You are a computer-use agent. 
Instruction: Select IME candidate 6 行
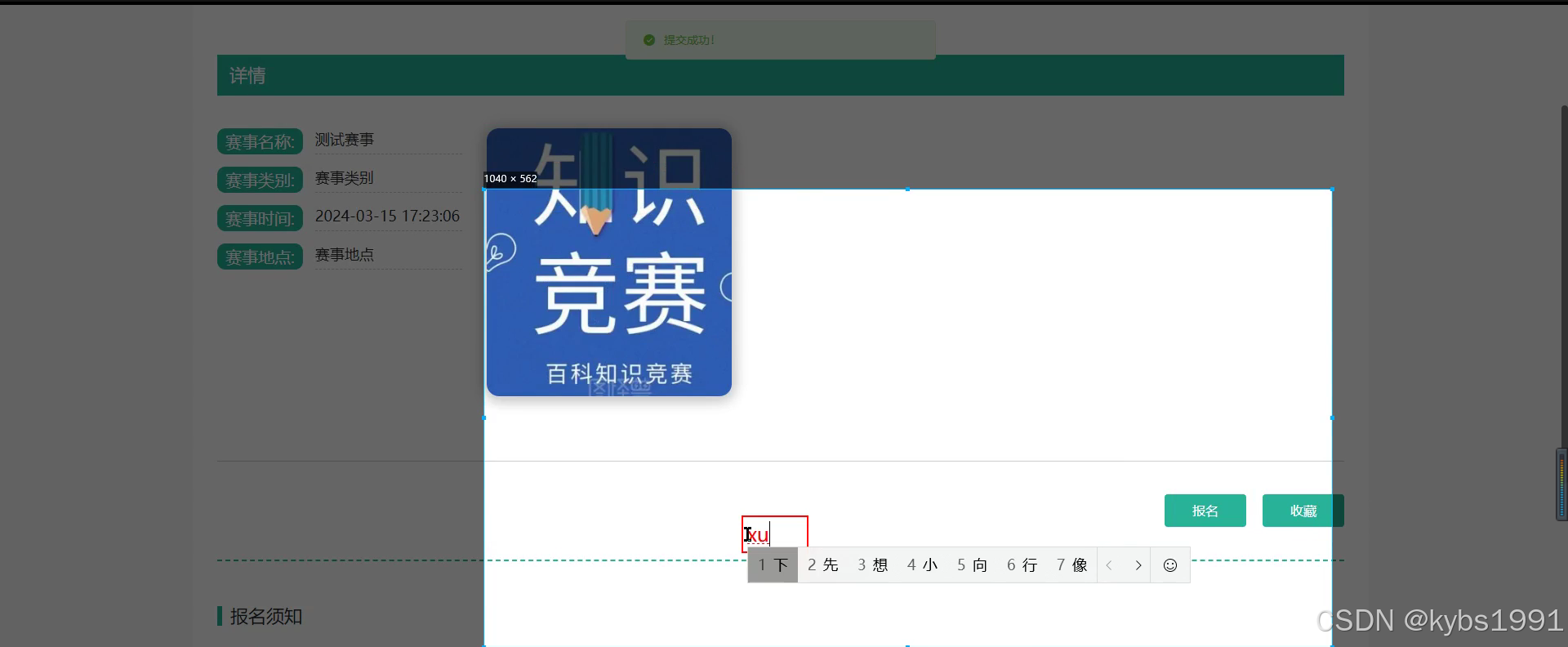1022,565
